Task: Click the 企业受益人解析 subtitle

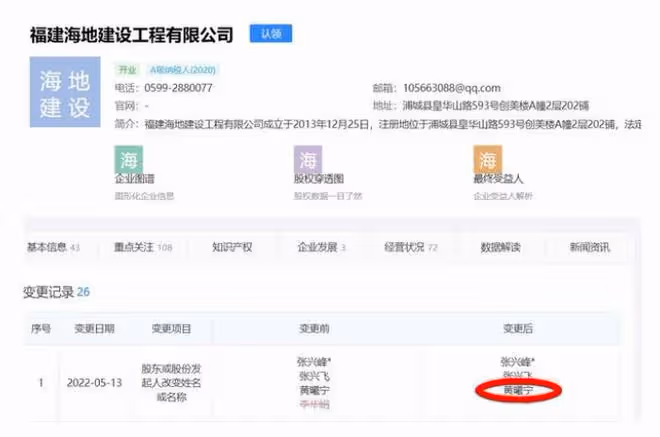Action: (503, 196)
